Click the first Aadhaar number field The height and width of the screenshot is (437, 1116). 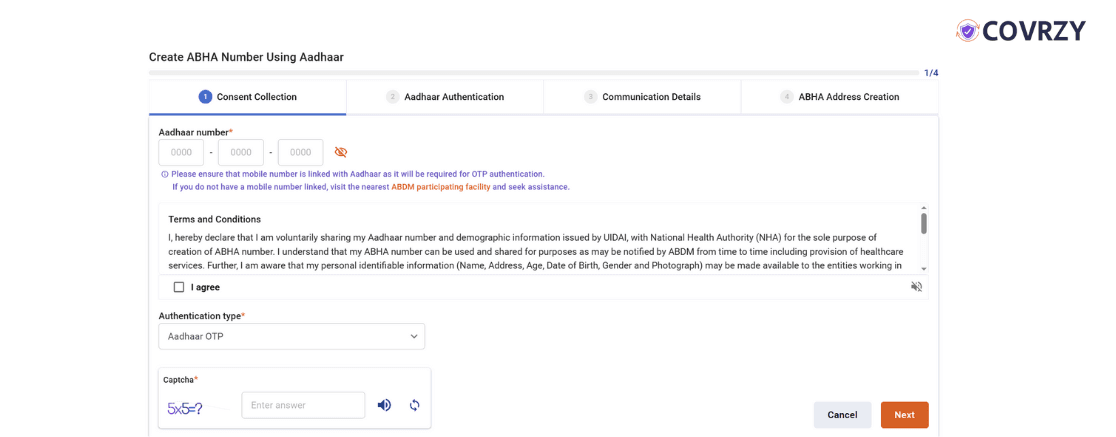[181, 153]
